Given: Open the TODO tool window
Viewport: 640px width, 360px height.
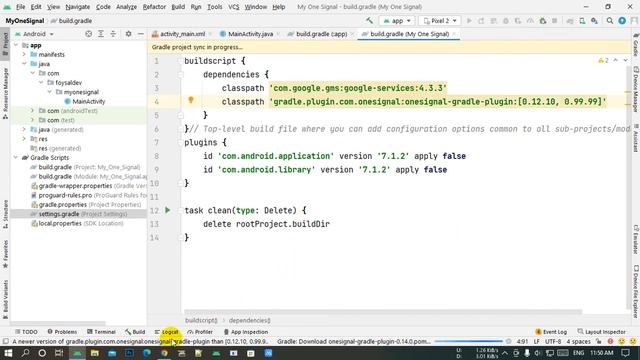Looking at the screenshot, I should (26, 332).
